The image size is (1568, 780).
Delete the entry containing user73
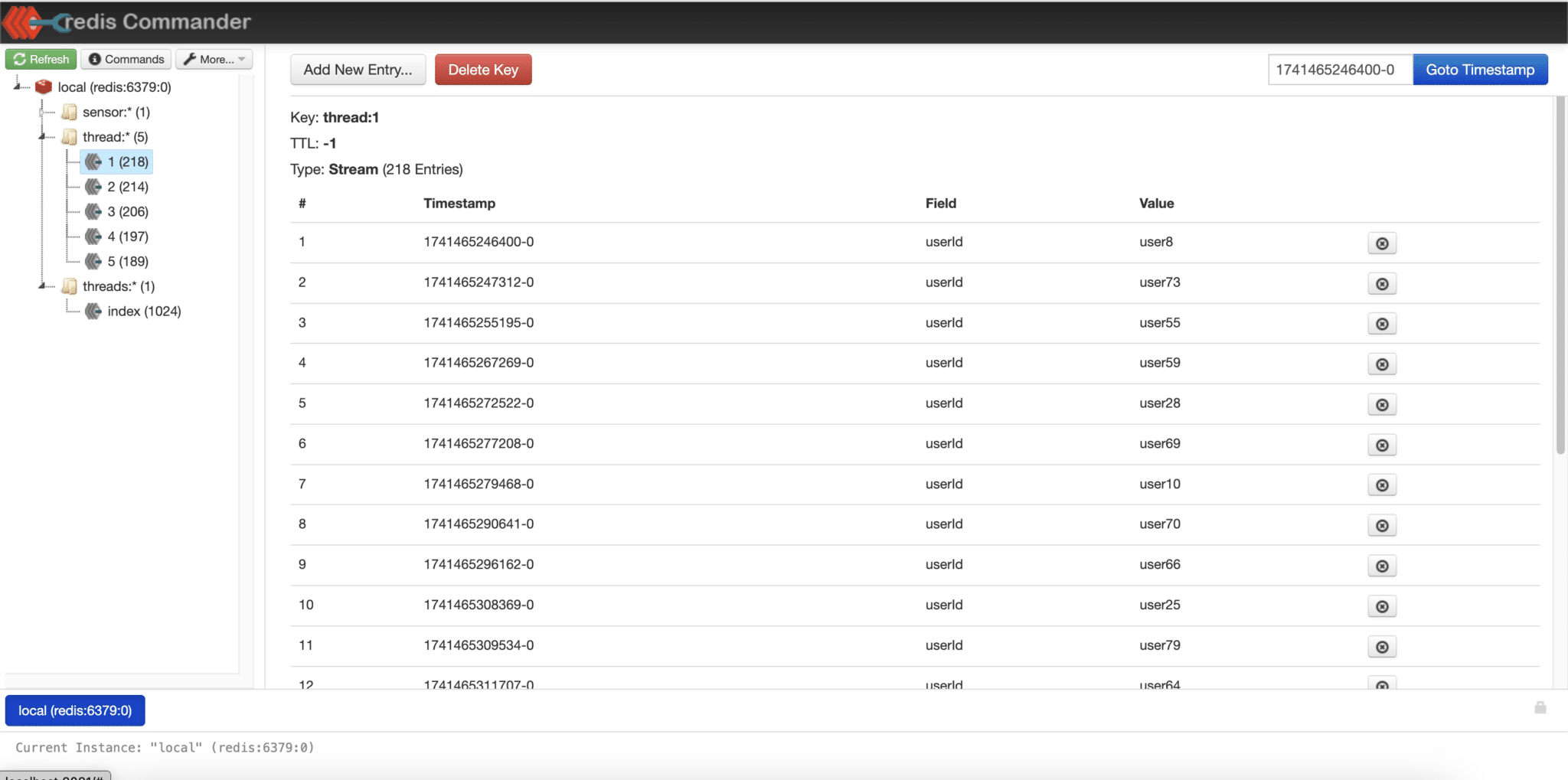[x=1381, y=283]
